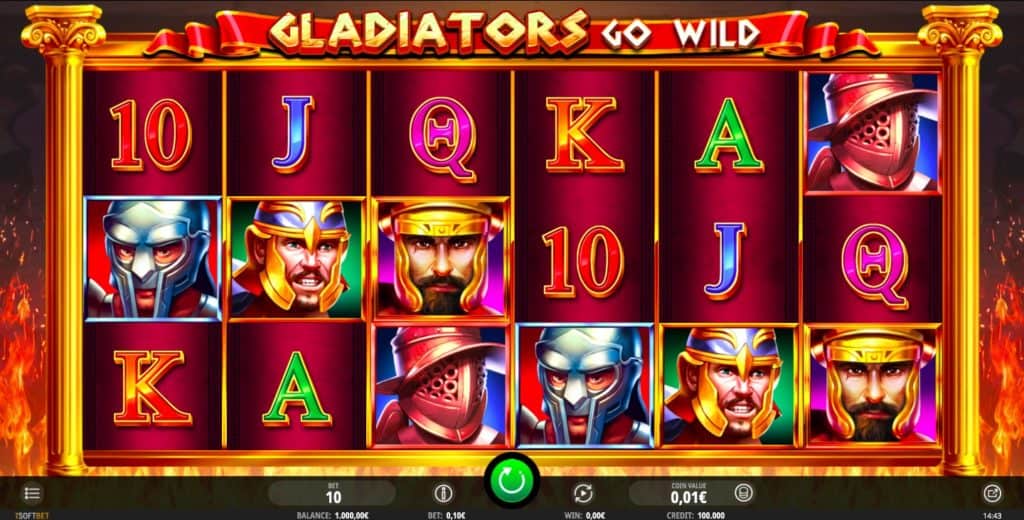Click the pink Q symbol in third reel top

[x=443, y=139]
